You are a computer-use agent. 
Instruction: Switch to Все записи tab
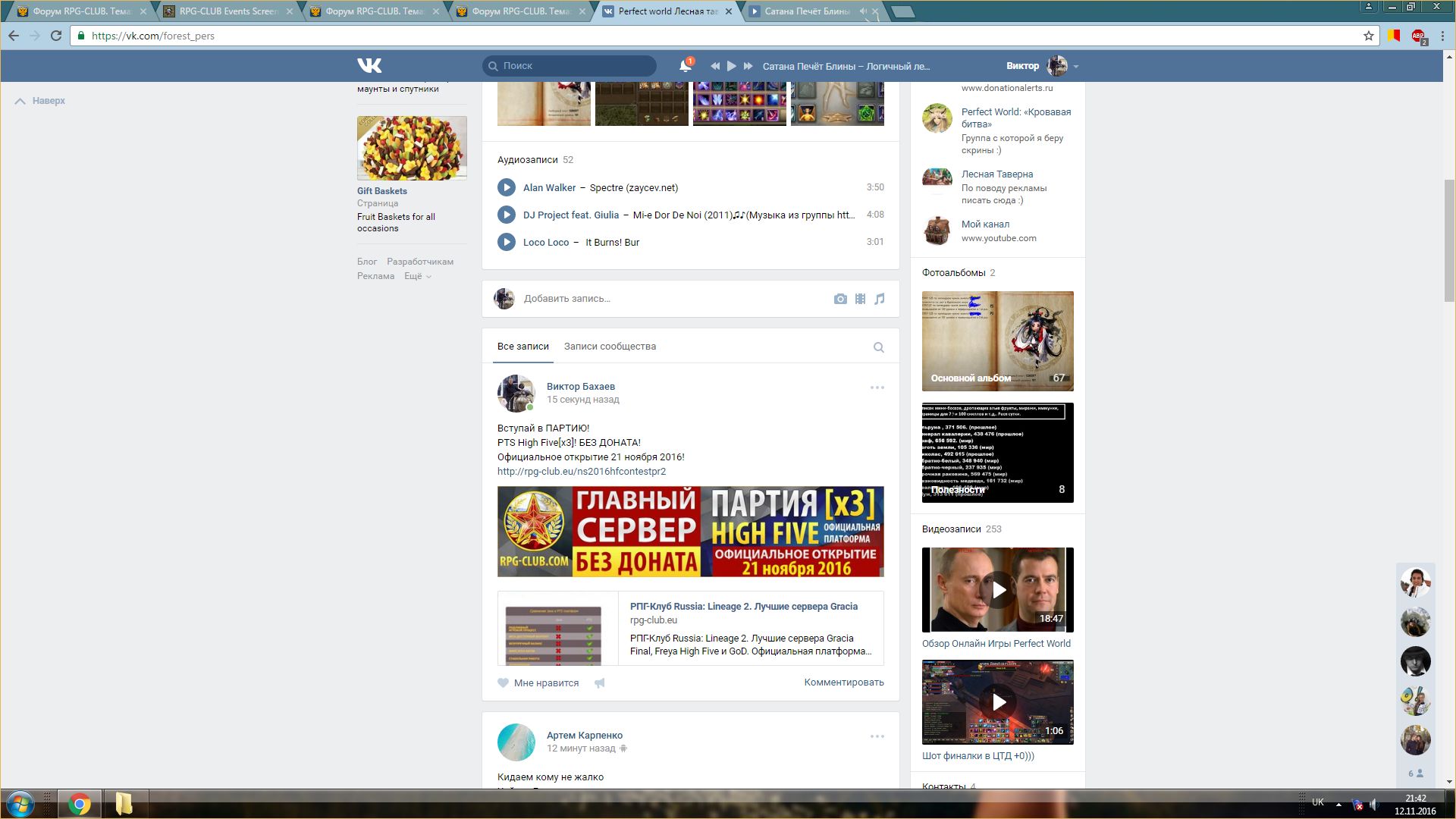523,347
